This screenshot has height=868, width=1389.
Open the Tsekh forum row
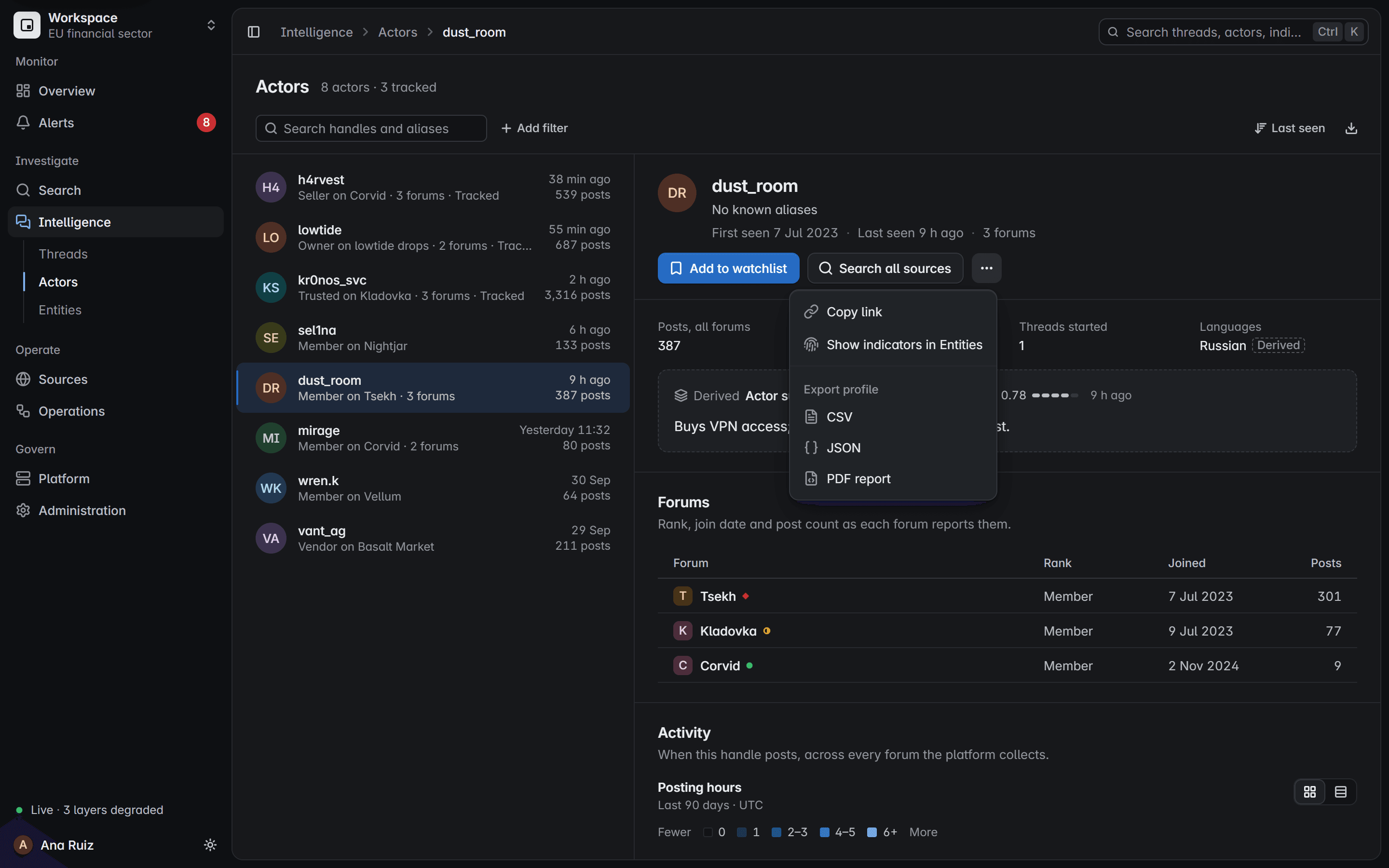click(x=1008, y=596)
